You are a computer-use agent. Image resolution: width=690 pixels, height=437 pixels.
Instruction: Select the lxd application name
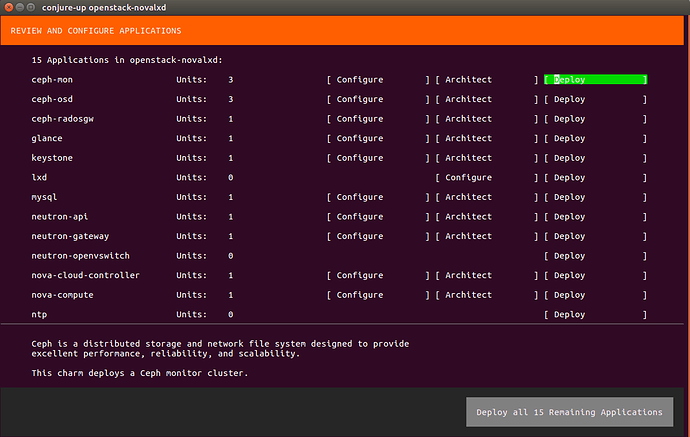(39, 178)
